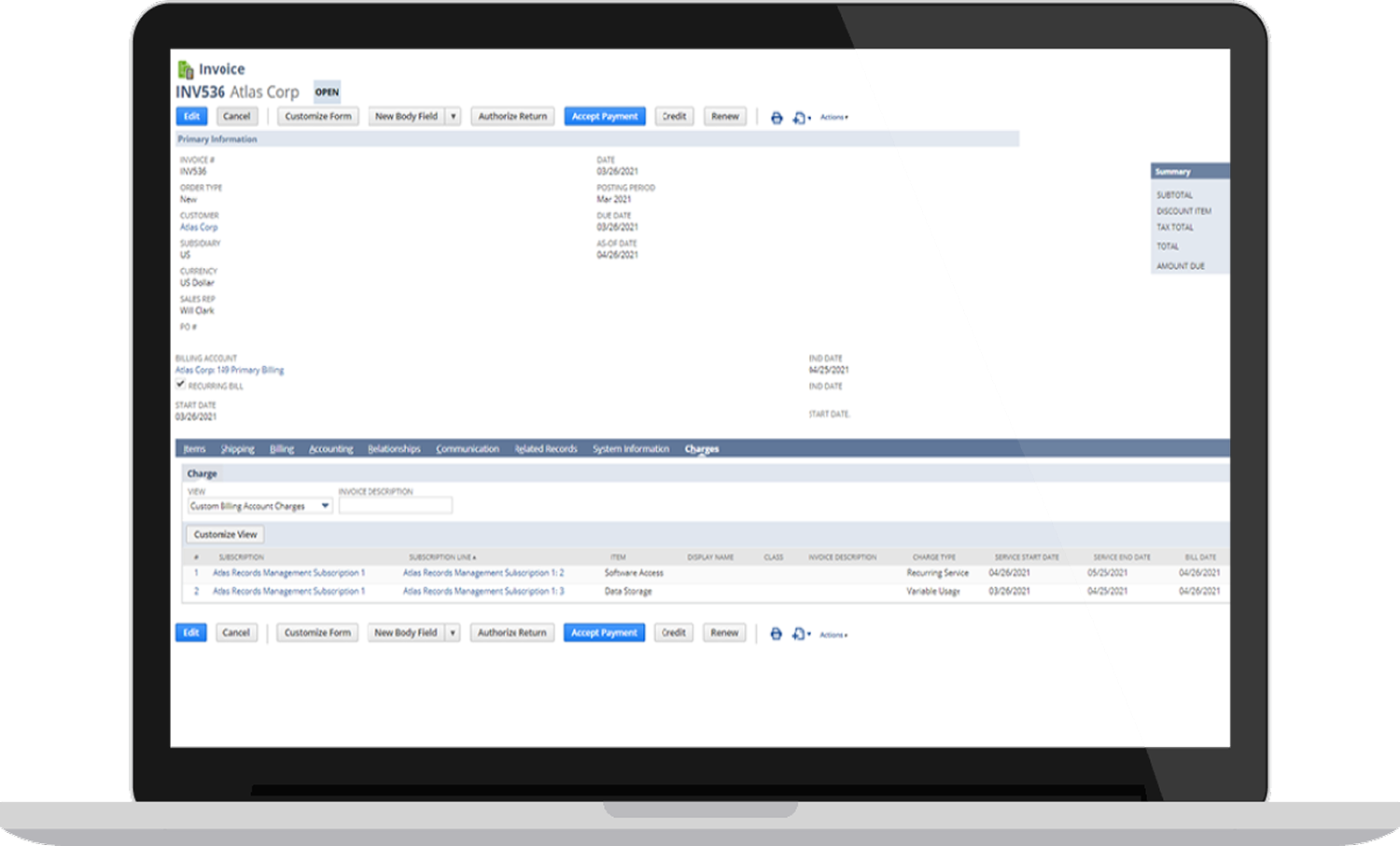Open the Related Records tab
The height and width of the screenshot is (846, 1400).
tap(546, 449)
